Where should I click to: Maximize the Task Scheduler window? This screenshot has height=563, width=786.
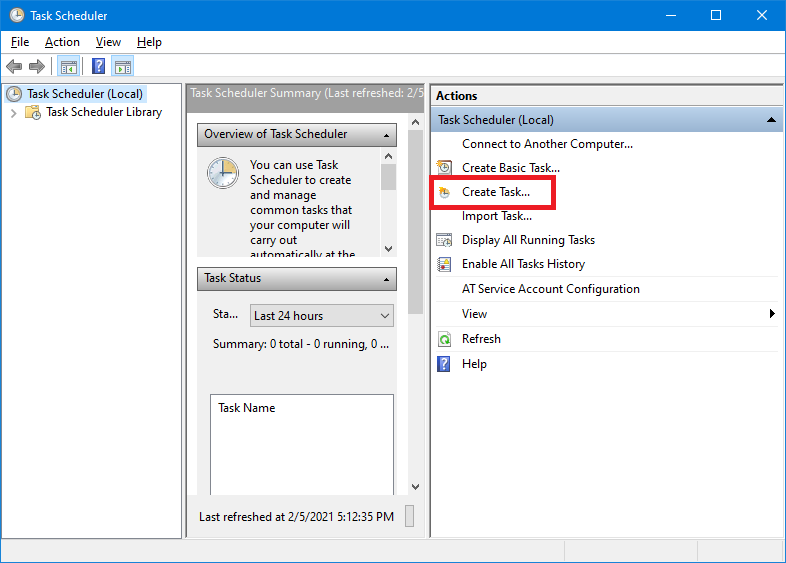click(716, 15)
